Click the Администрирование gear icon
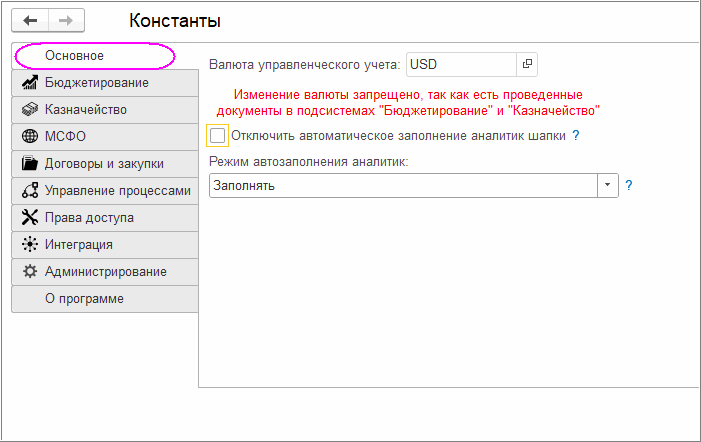The image size is (701, 442). coord(29,272)
